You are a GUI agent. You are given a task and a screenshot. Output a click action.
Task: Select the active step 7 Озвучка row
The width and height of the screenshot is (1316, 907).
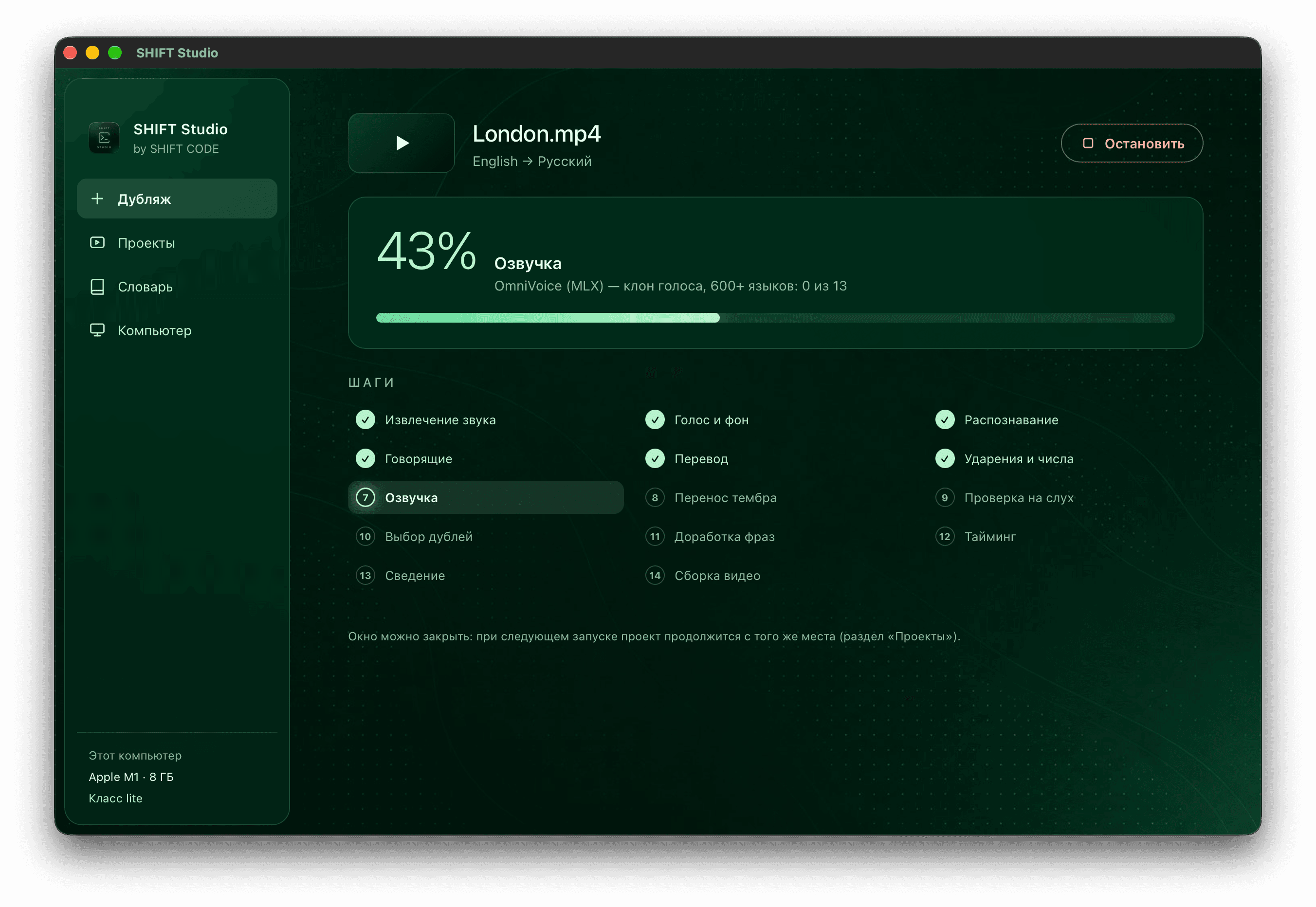click(486, 498)
